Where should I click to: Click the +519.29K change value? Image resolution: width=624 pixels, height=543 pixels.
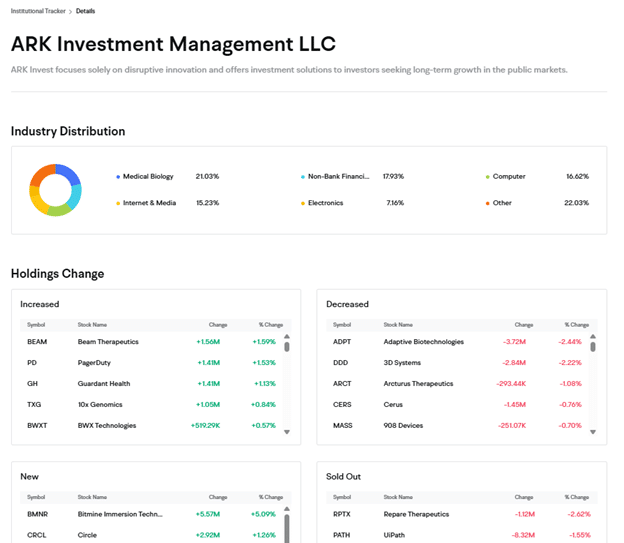(x=205, y=426)
